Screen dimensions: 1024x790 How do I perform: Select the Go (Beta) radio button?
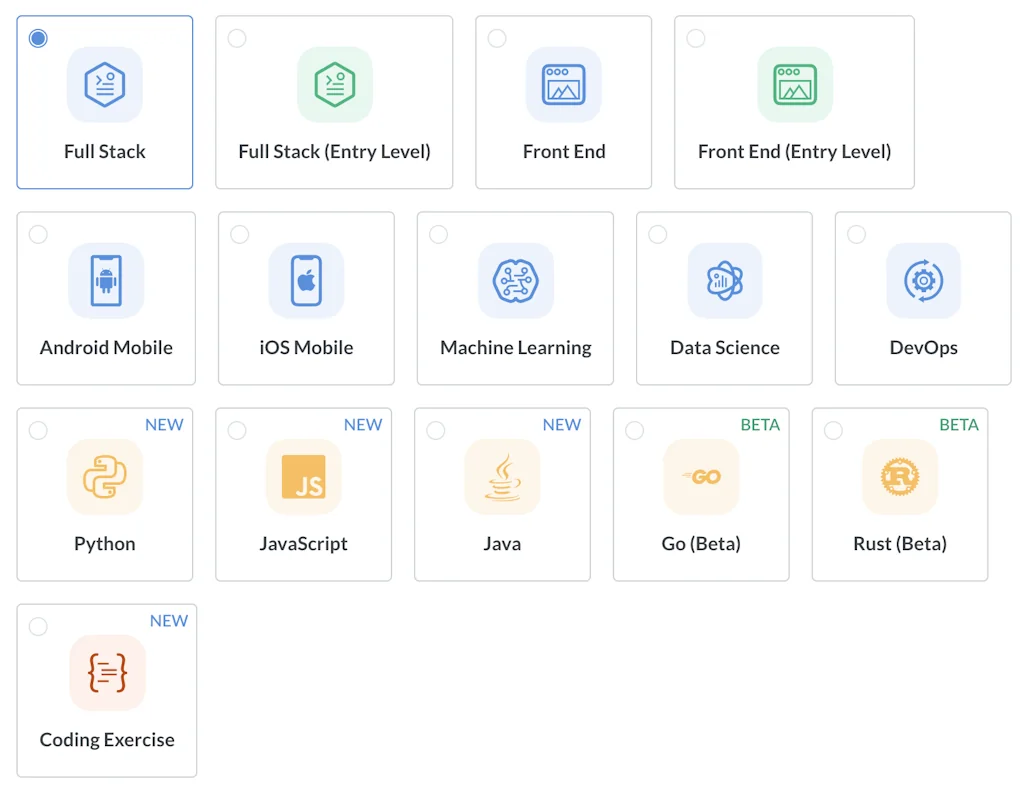point(635,430)
